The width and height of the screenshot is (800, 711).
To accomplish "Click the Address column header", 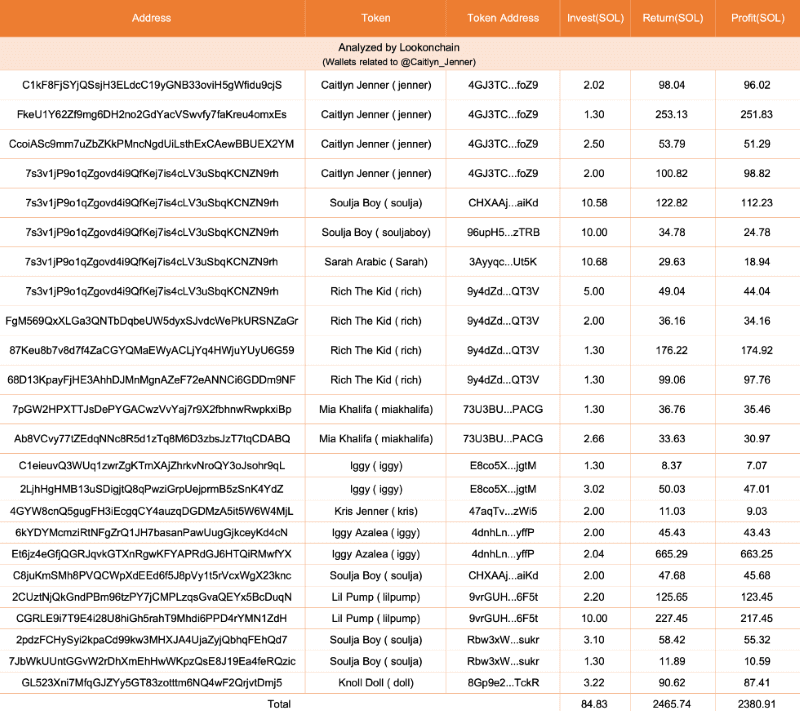I will (152, 18).
